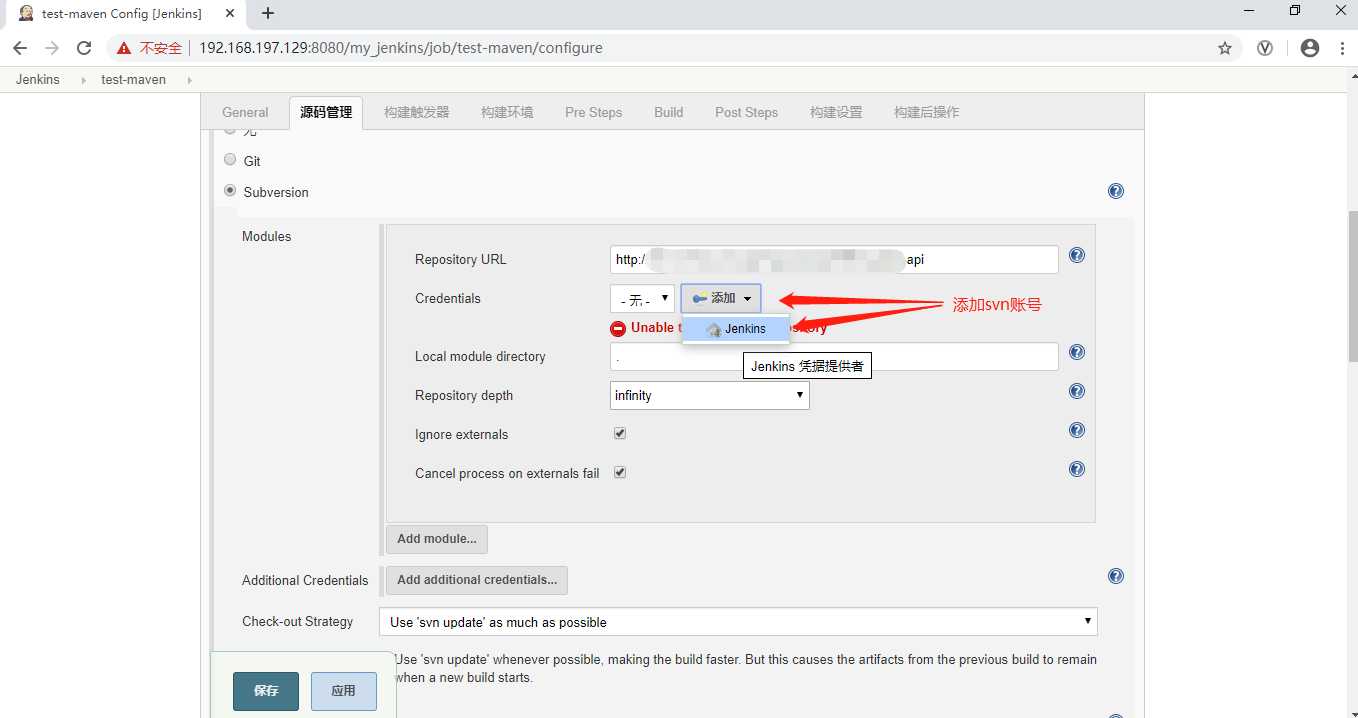Switch to the Post Steps tab

click(746, 112)
